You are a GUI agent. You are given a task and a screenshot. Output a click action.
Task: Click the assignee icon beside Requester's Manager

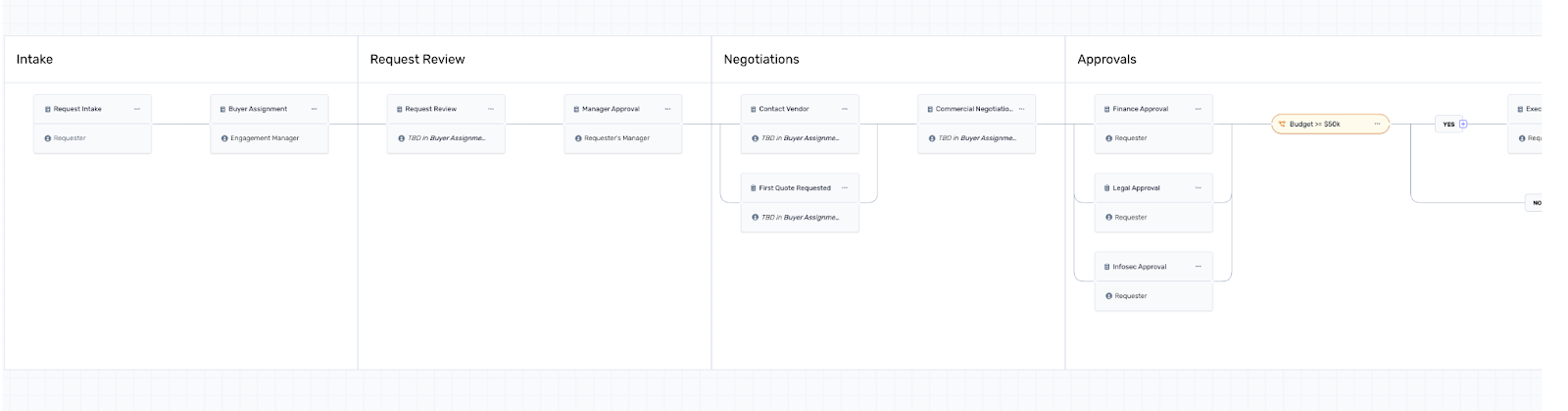point(578,138)
